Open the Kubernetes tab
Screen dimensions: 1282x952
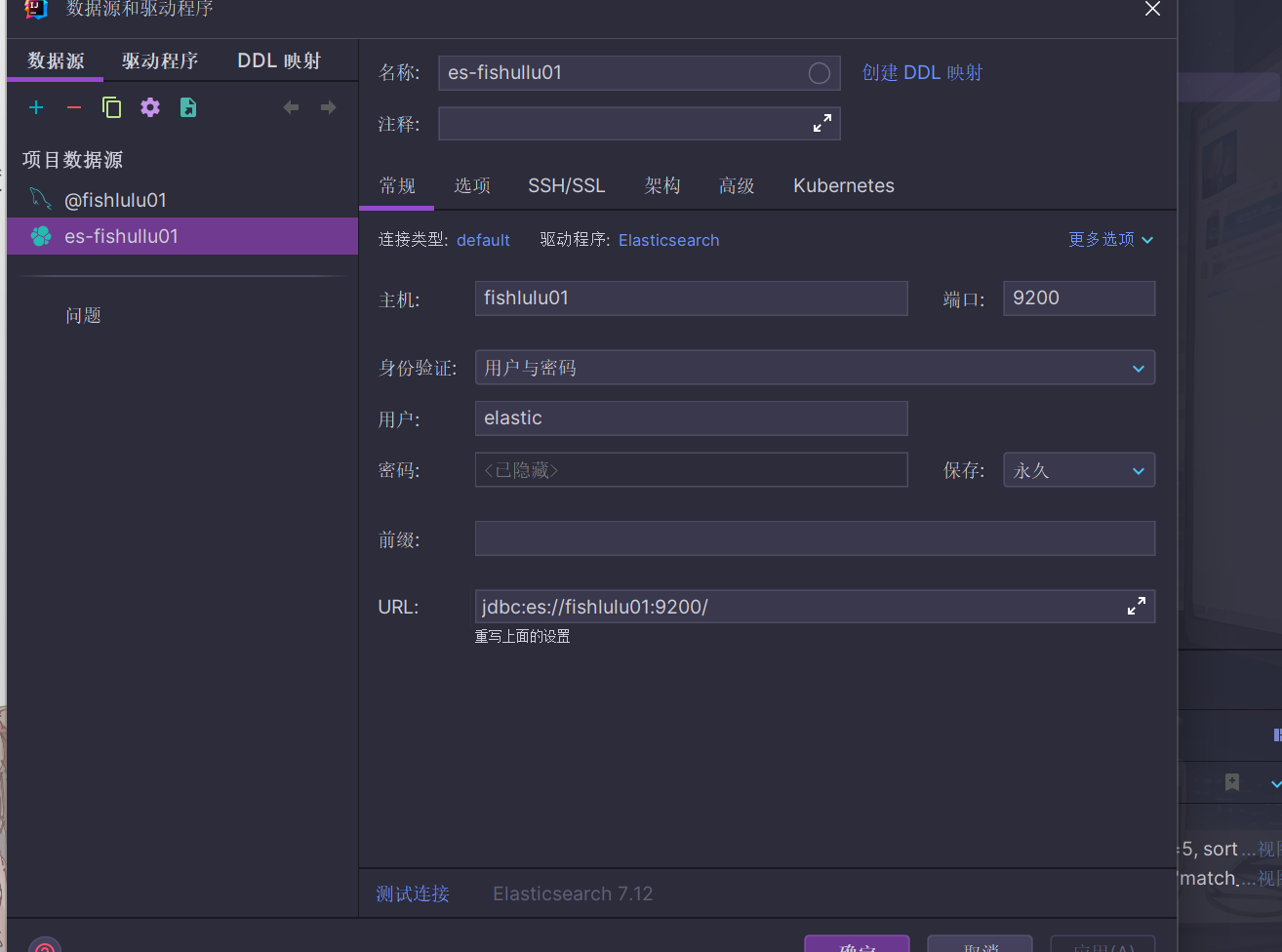click(844, 185)
